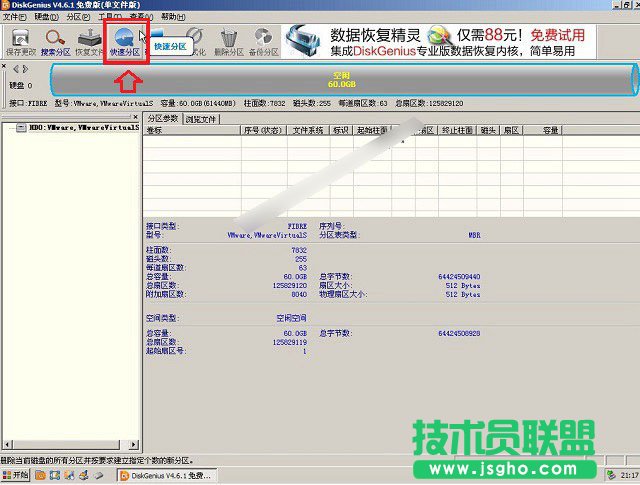Click the 删除分区 (Delete Partition) trash icon
This screenshot has width=640, height=485.
[229, 42]
